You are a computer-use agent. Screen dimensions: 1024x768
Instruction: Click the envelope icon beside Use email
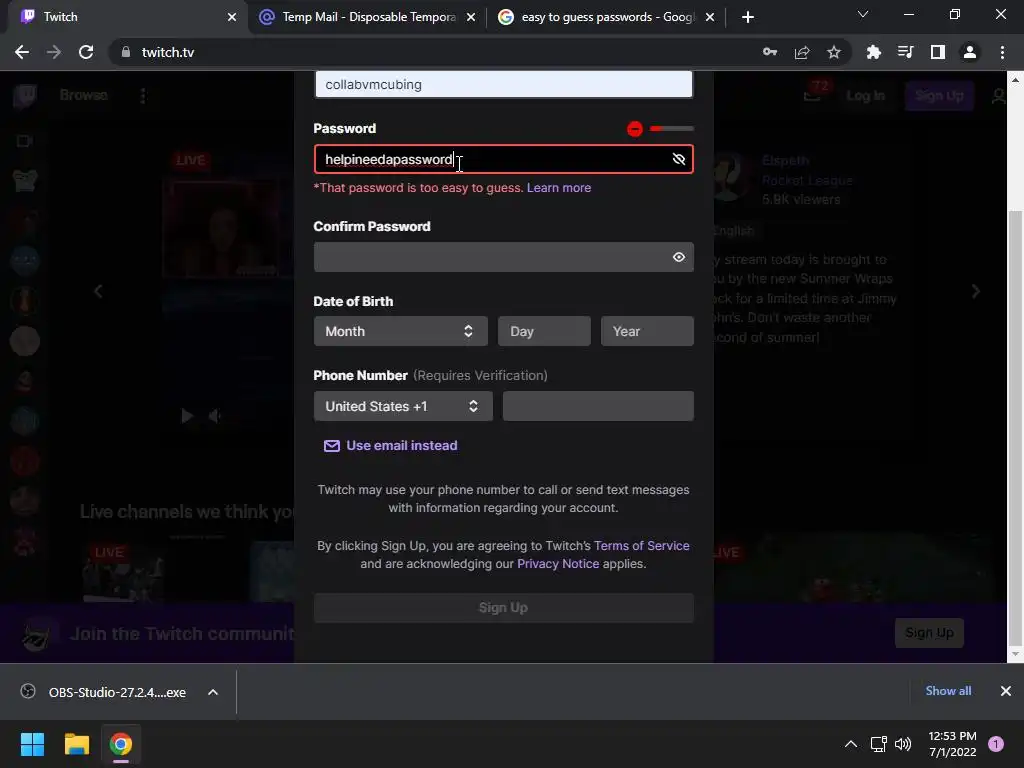coord(332,446)
